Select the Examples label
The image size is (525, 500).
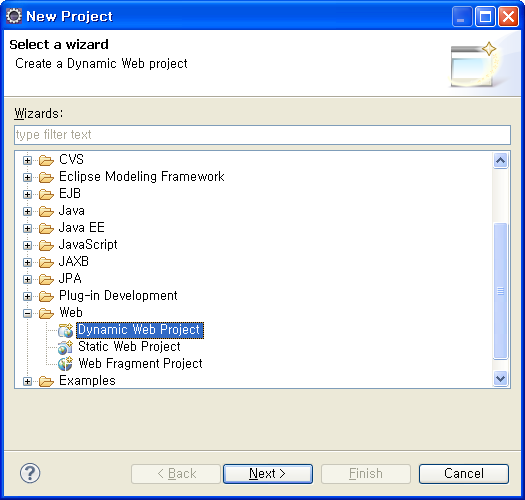click(87, 381)
